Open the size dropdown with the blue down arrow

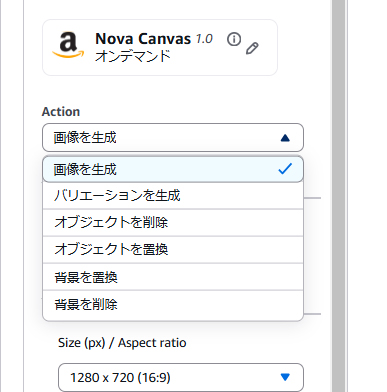(x=285, y=377)
